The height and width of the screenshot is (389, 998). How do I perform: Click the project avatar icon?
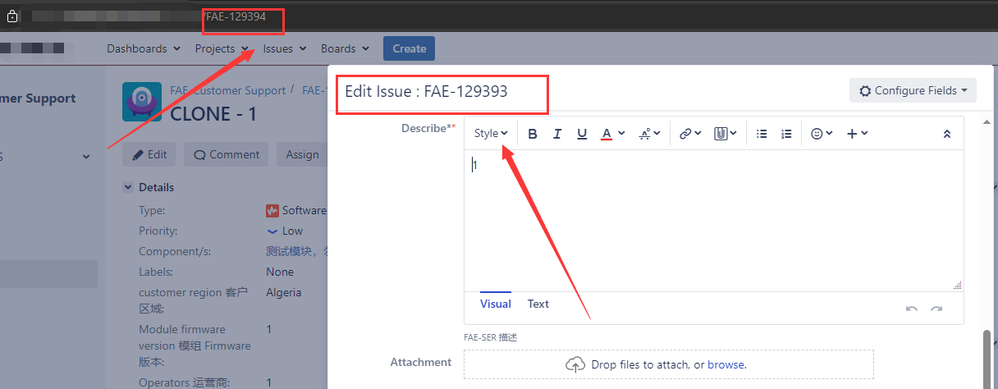coord(142,102)
